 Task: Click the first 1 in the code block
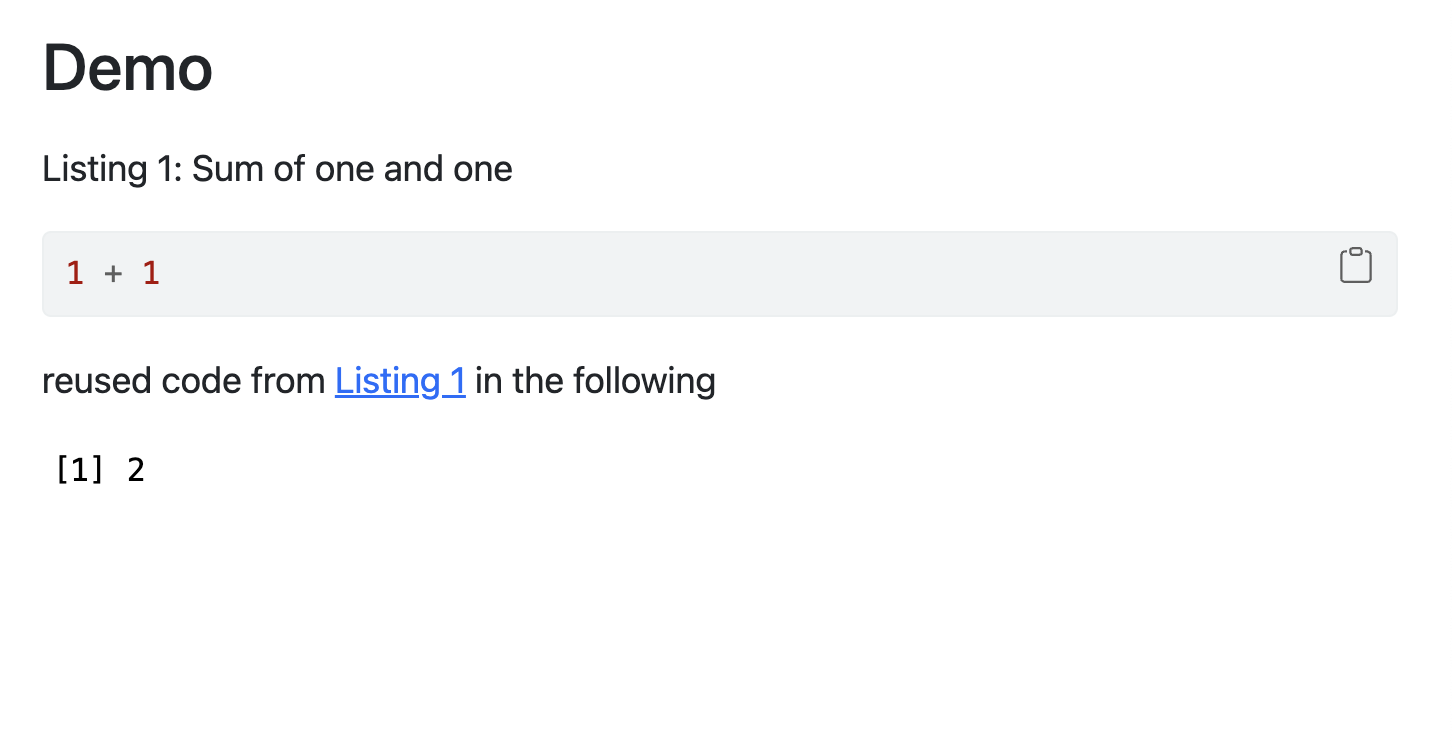click(x=75, y=273)
